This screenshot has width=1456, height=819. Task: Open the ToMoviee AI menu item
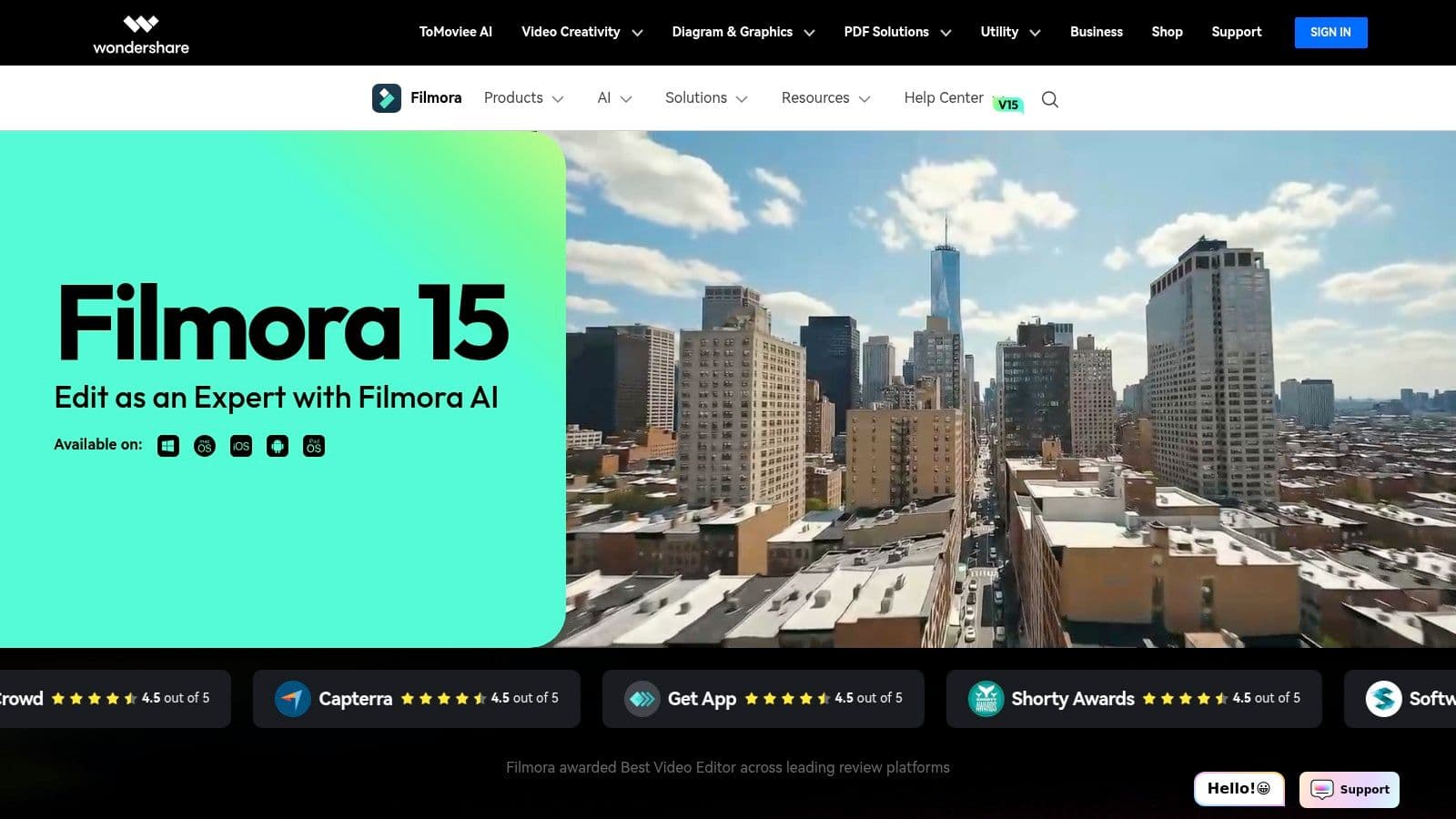click(x=454, y=32)
